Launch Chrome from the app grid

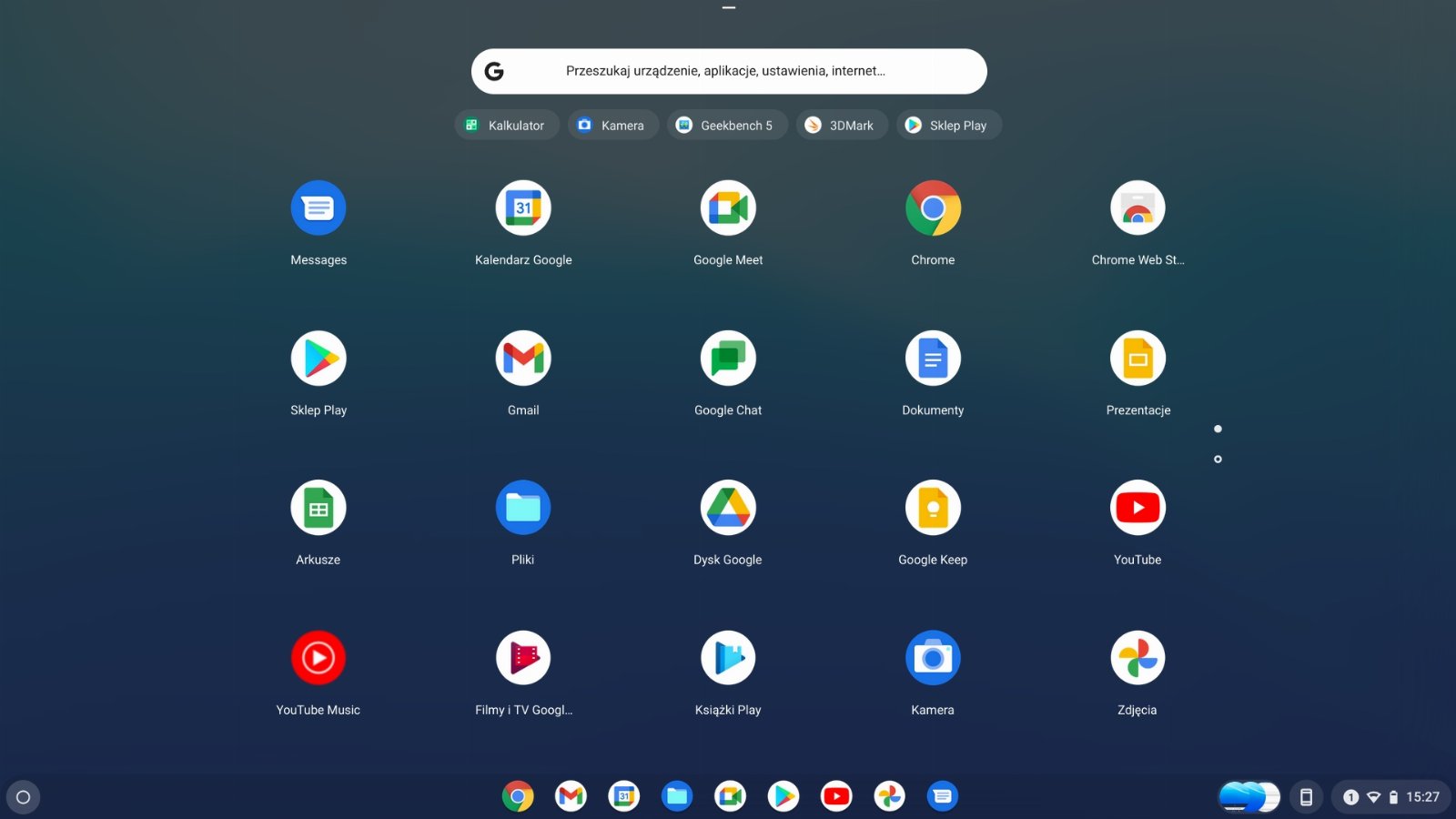click(933, 208)
